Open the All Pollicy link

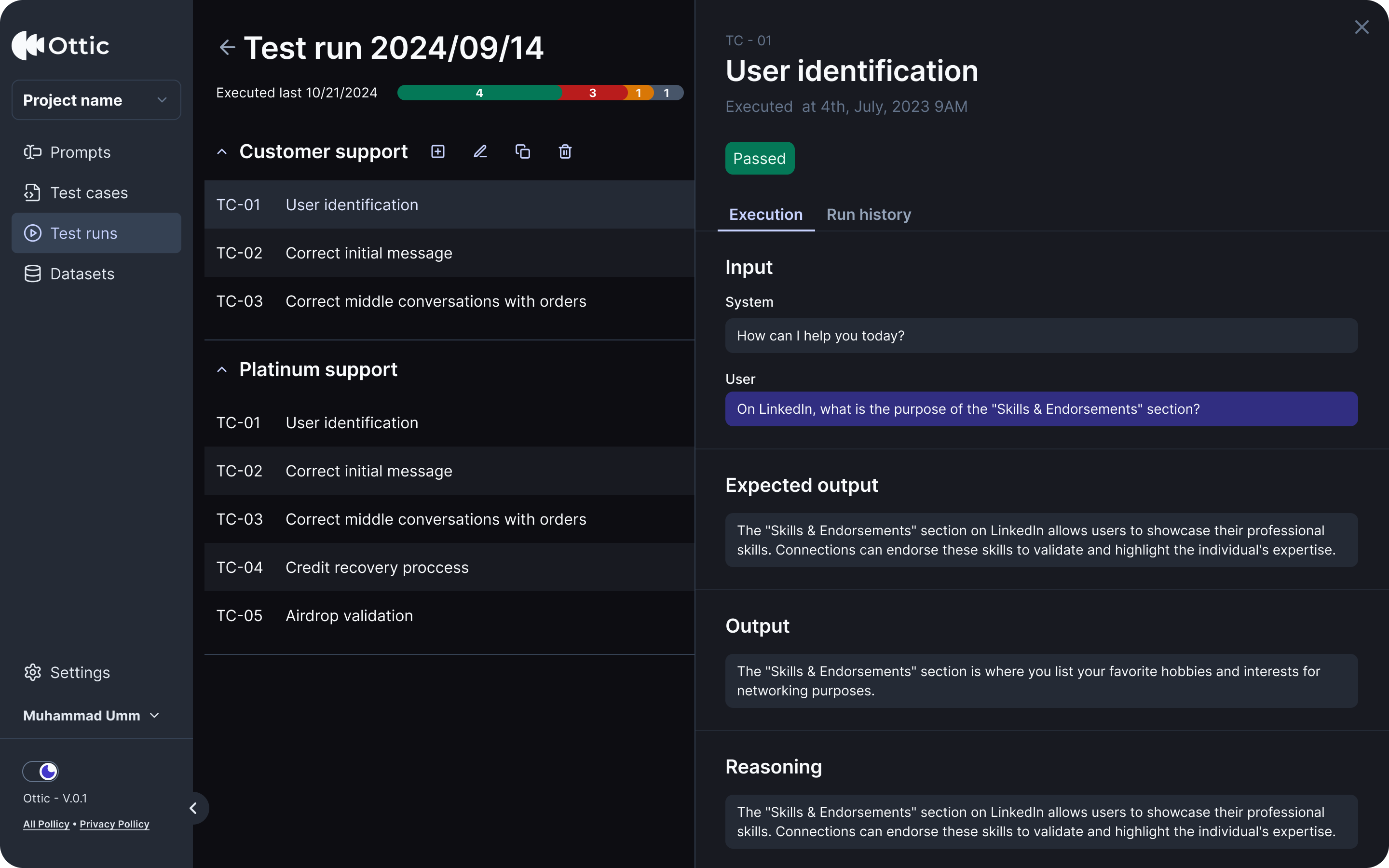(46, 824)
